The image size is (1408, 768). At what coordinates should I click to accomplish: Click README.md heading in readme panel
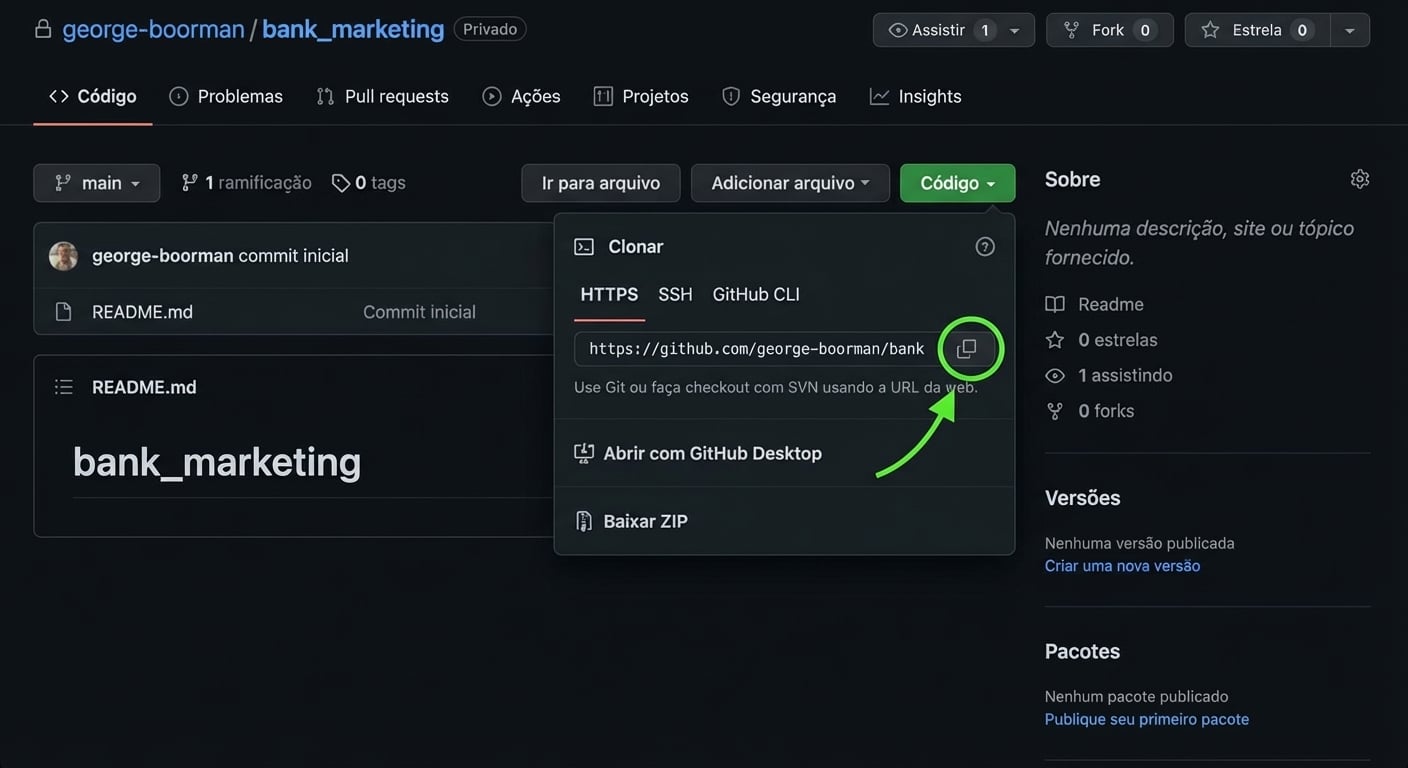tap(144, 387)
